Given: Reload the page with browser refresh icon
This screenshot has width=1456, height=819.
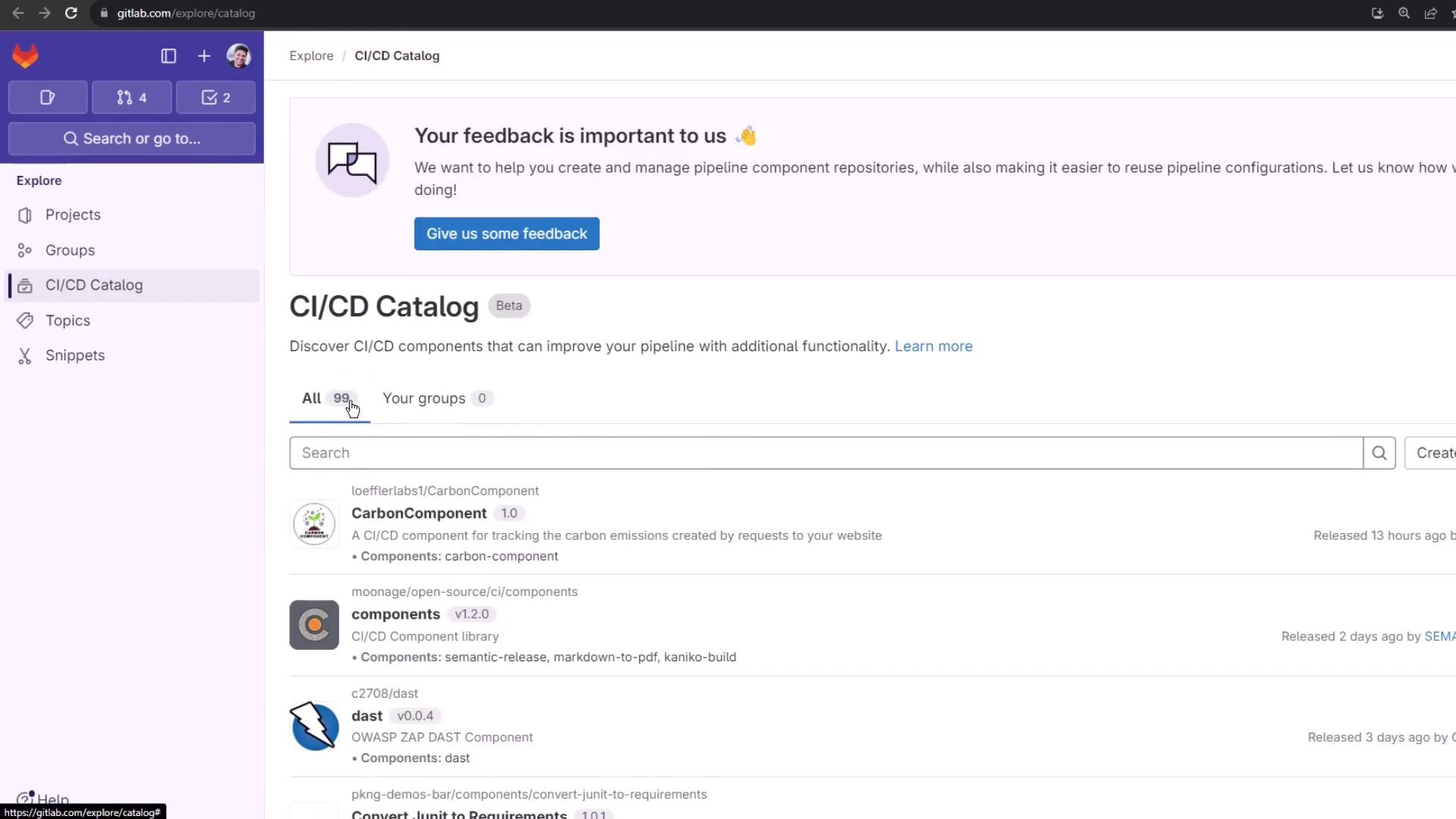Looking at the screenshot, I should pyautogui.click(x=71, y=14).
